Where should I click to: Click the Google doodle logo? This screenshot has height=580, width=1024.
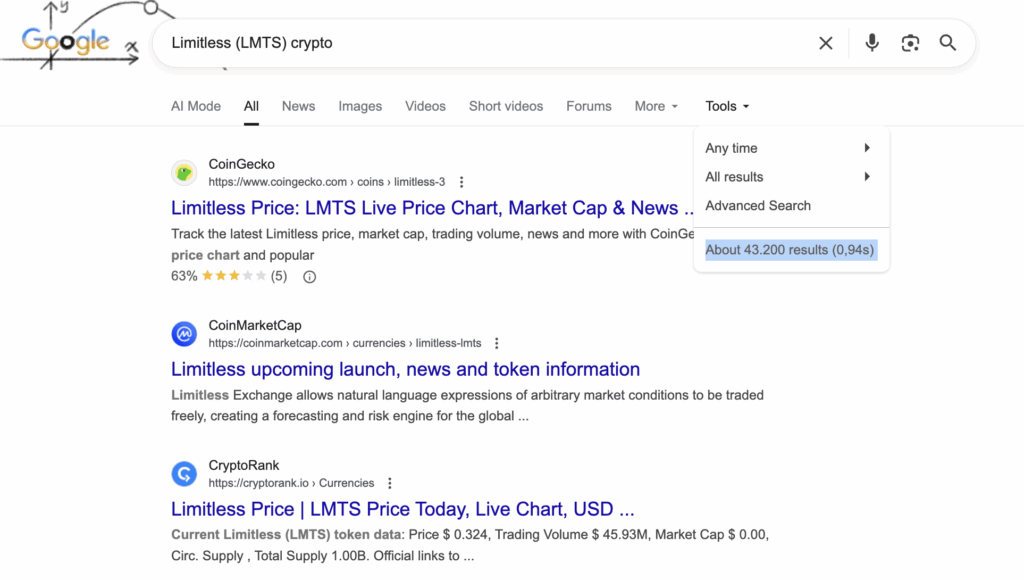(x=66, y=40)
